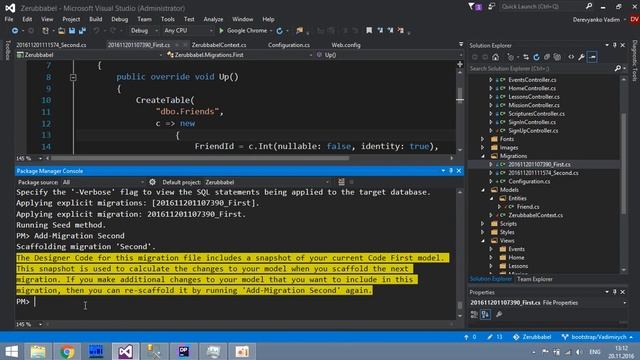The image size is (640, 360).
Task: Open Google Chrome from taskbar
Action: click(x=67, y=351)
